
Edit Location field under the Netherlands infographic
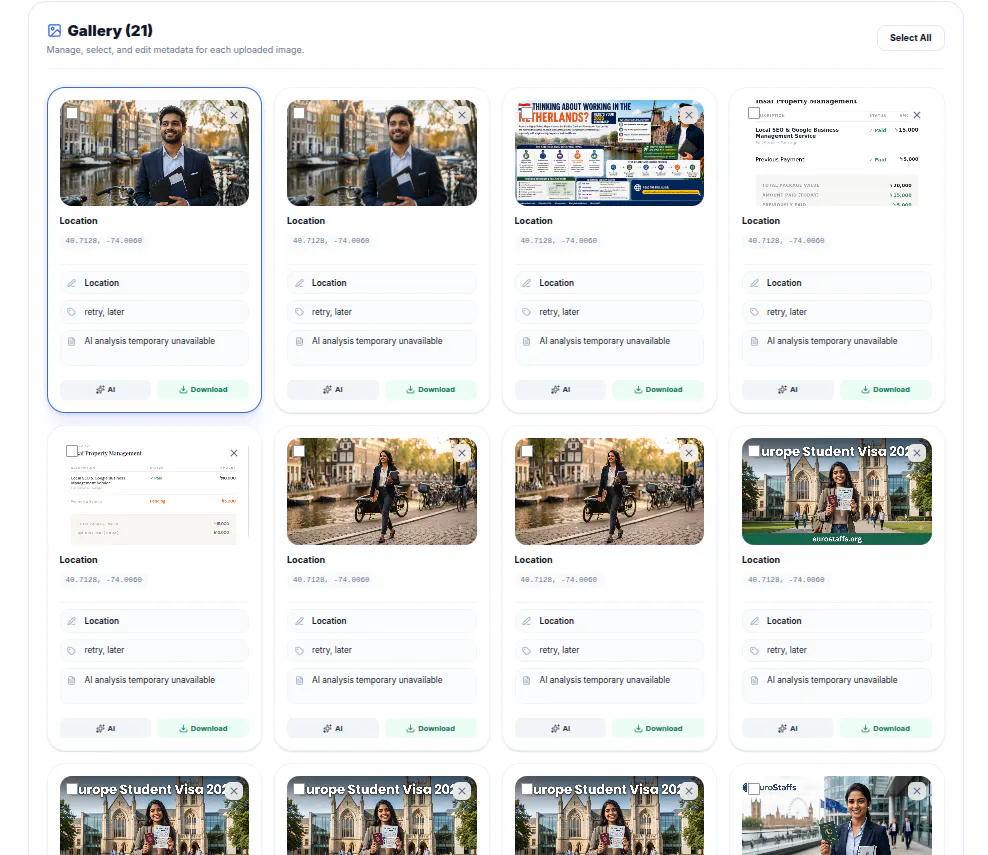pos(609,283)
